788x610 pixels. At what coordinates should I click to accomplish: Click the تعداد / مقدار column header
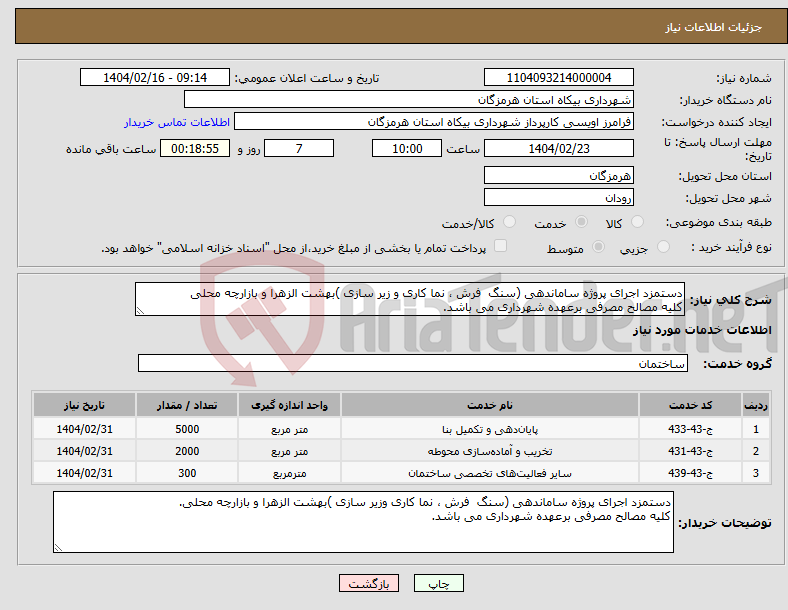187,405
